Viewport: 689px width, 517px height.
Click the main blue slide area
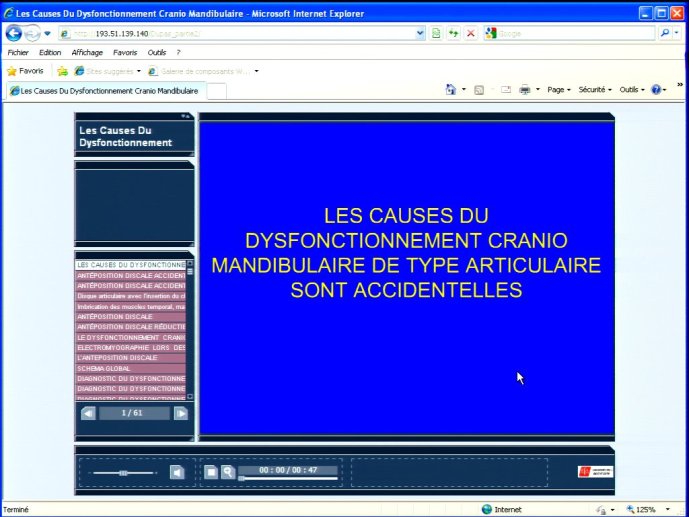pos(406,278)
